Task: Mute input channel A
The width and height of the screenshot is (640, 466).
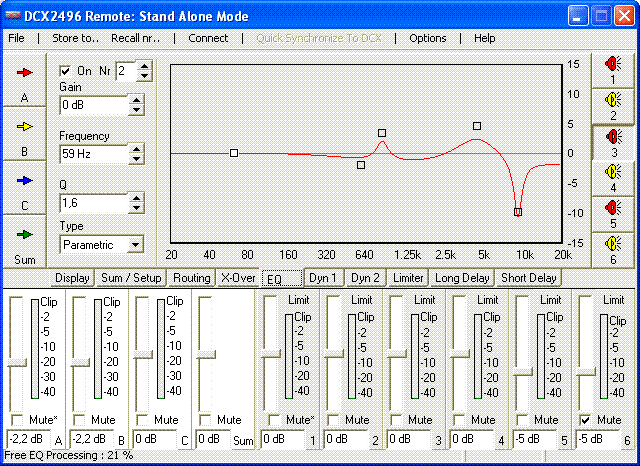Action: (17, 420)
